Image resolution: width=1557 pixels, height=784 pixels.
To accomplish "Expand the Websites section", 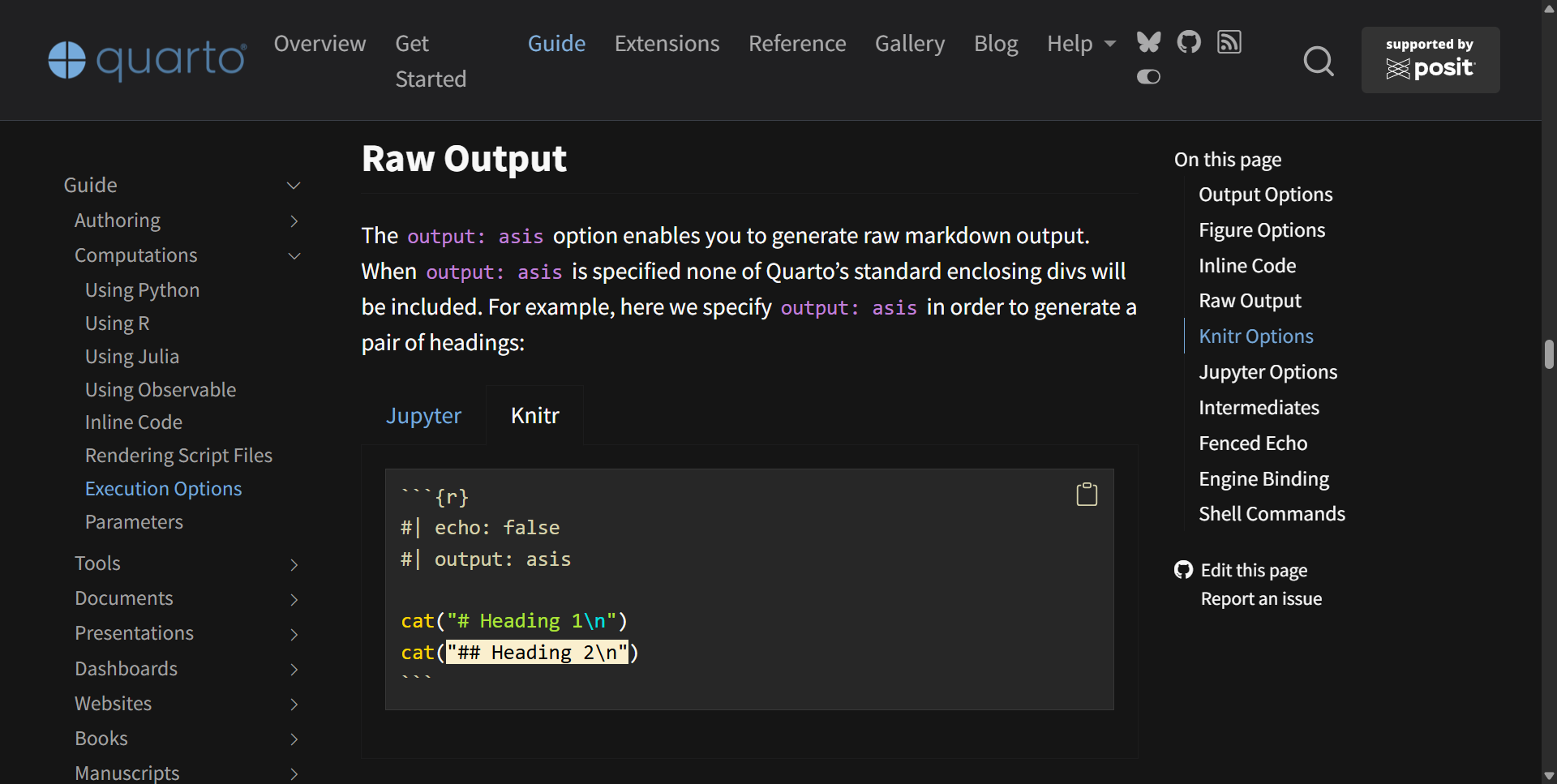I will click(x=294, y=705).
